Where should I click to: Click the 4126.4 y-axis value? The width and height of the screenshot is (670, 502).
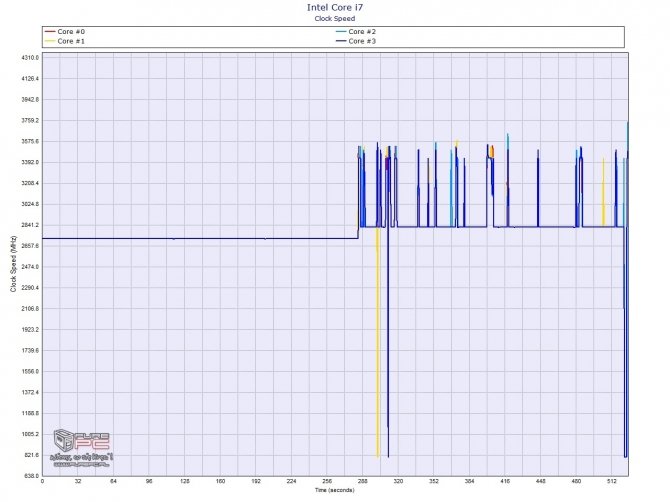pyautogui.click(x=30, y=79)
